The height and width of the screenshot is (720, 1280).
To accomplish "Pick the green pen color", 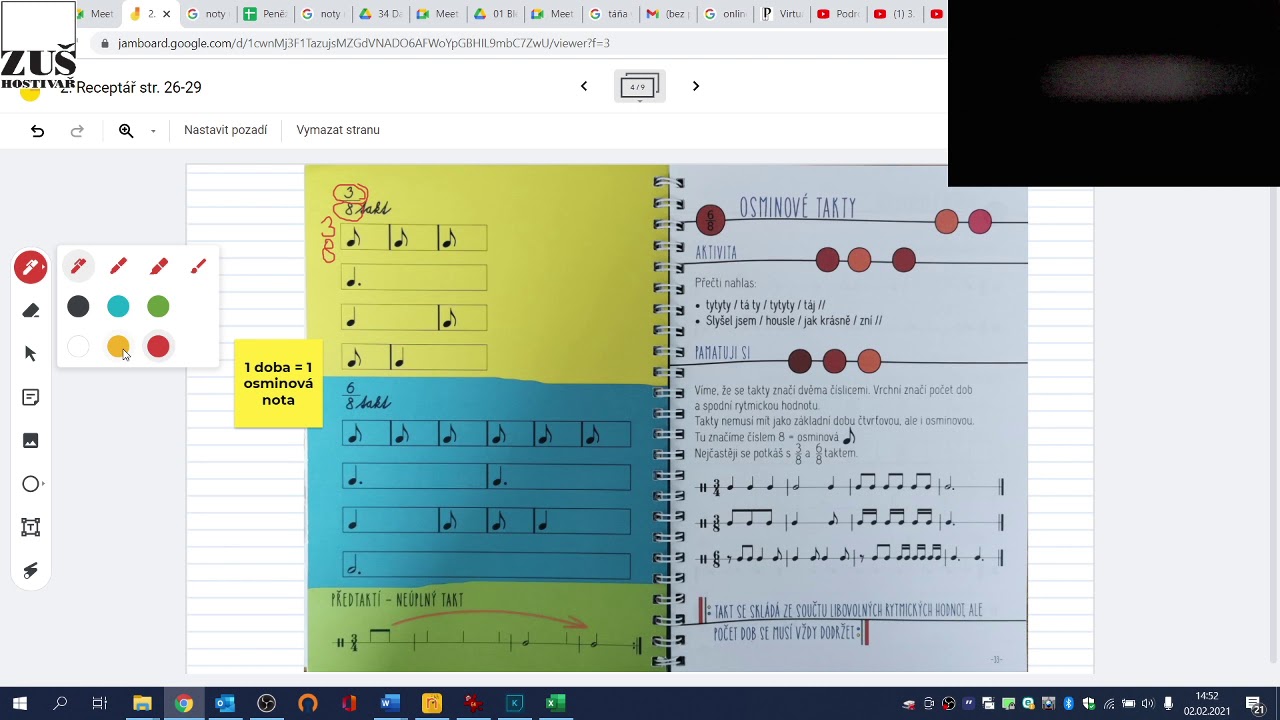I will (x=158, y=306).
